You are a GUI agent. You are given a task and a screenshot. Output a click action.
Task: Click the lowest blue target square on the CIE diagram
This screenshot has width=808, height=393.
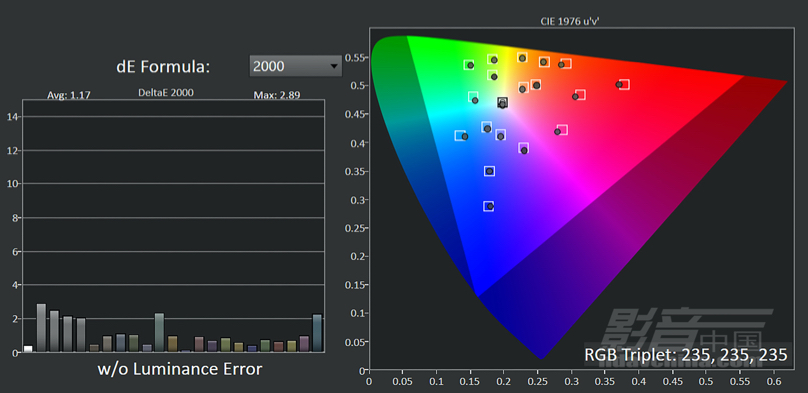point(488,206)
